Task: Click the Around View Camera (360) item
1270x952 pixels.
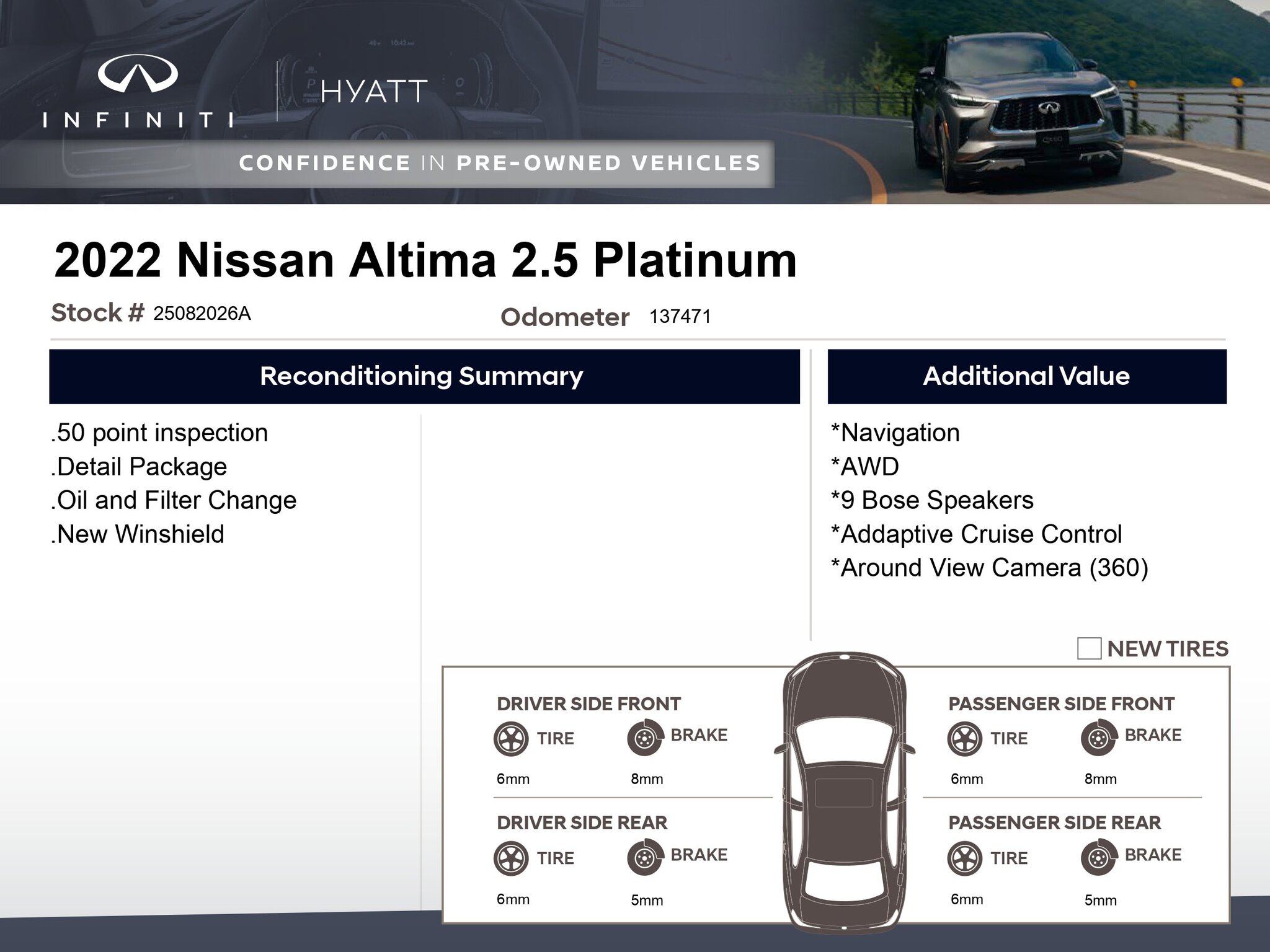Action: click(x=990, y=568)
